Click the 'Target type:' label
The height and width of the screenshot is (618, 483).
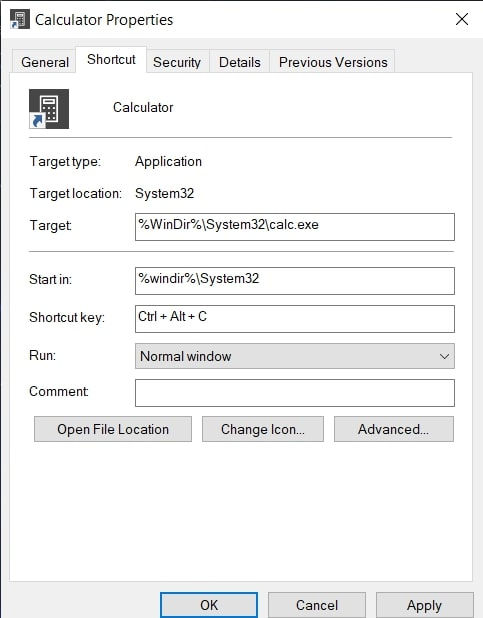coord(65,162)
